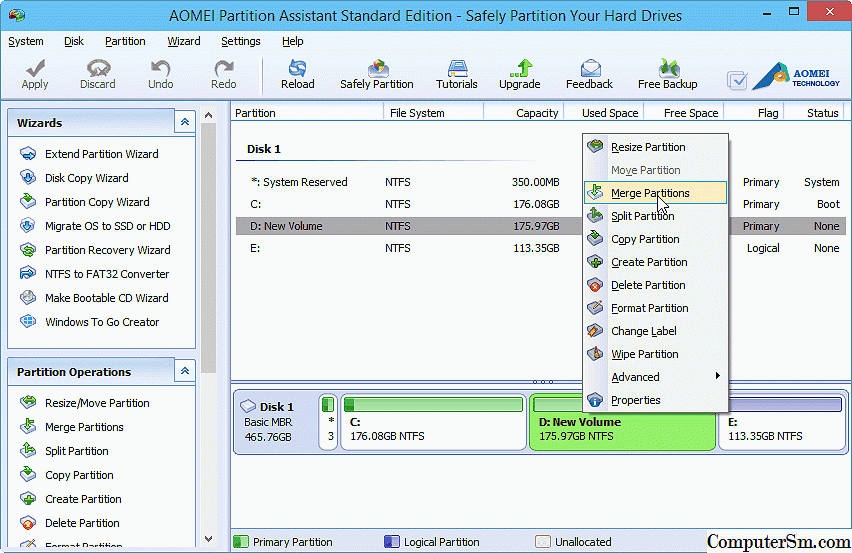
Task: Open the Disk menu
Action: click(74, 41)
